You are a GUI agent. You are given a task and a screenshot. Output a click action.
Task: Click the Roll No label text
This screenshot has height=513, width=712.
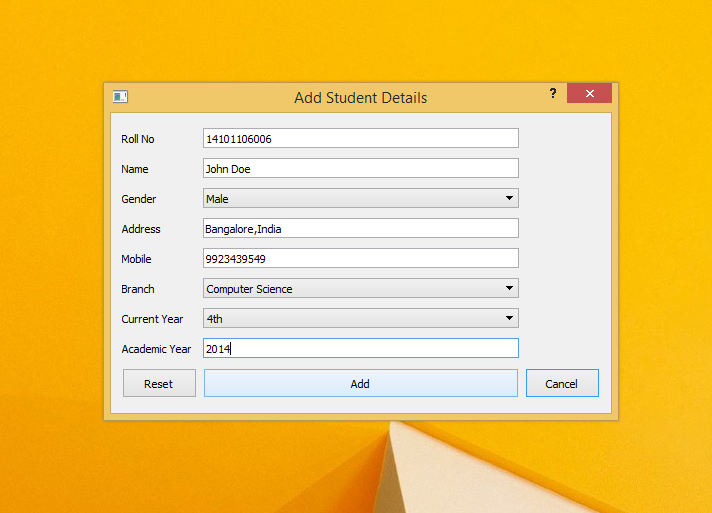(x=138, y=139)
